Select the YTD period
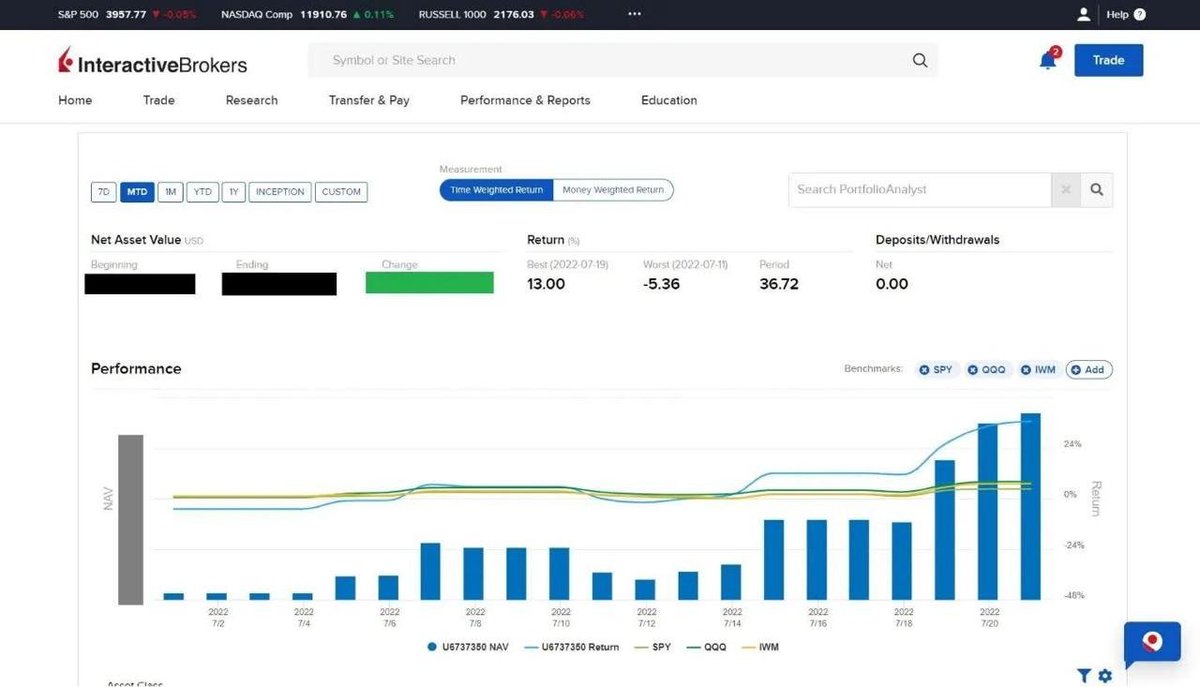The image size is (1200, 687). coord(203,192)
